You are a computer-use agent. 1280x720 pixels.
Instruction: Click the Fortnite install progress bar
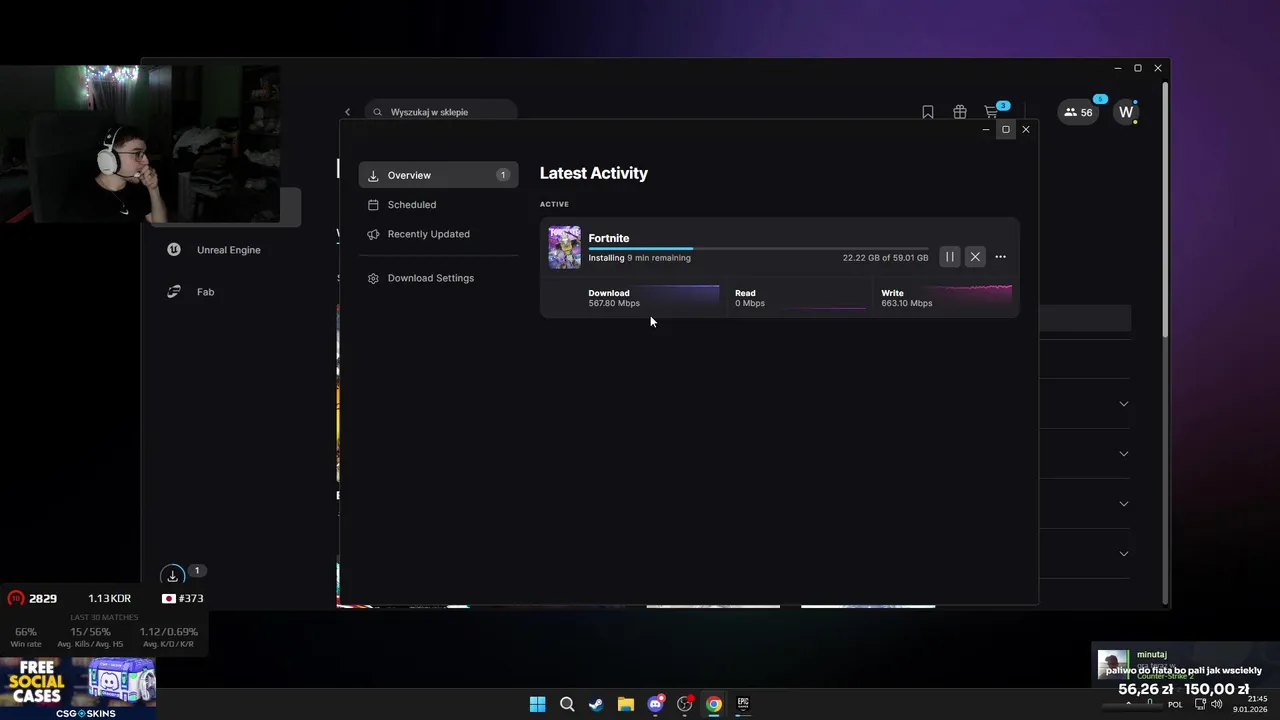click(x=758, y=248)
